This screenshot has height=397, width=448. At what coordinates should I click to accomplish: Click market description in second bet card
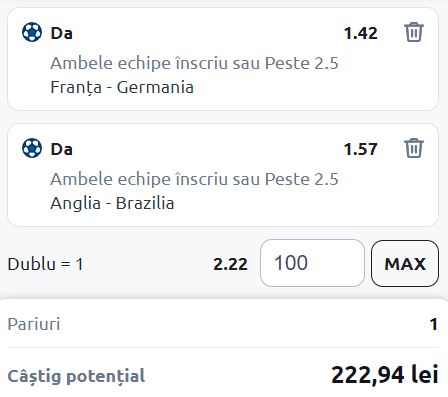(x=194, y=179)
